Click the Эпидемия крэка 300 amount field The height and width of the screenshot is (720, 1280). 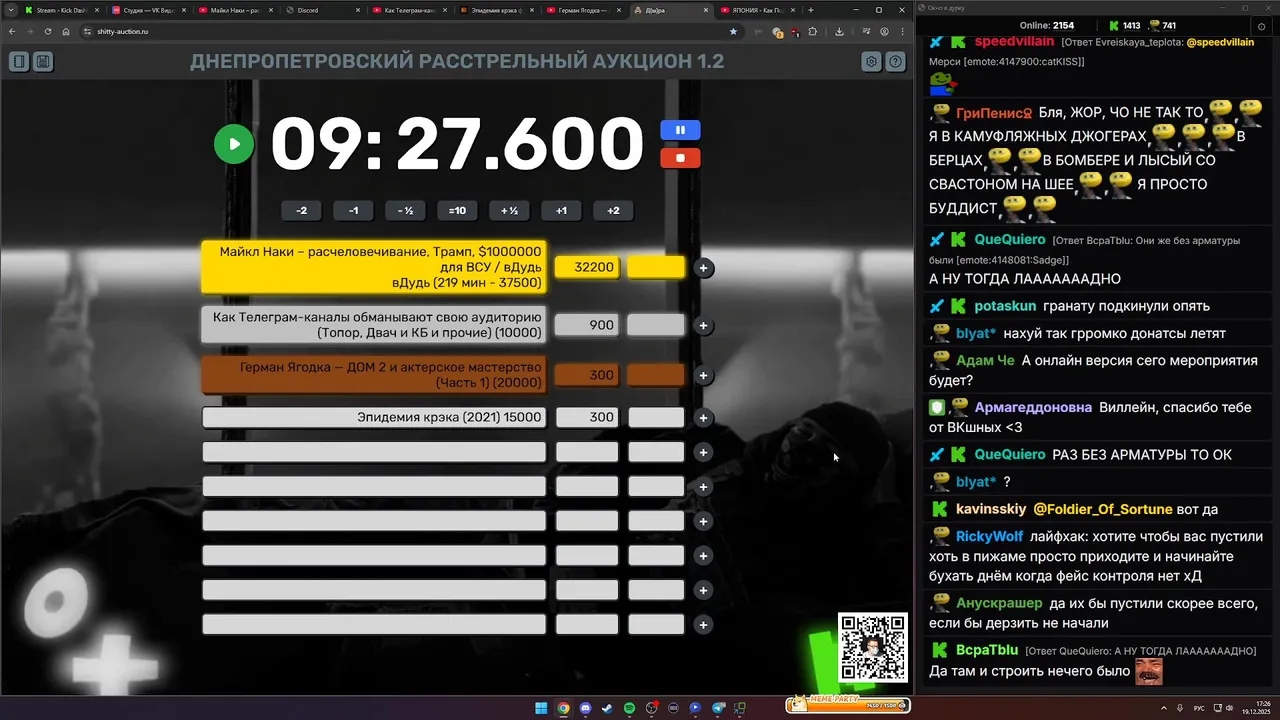[x=587, y=417]
